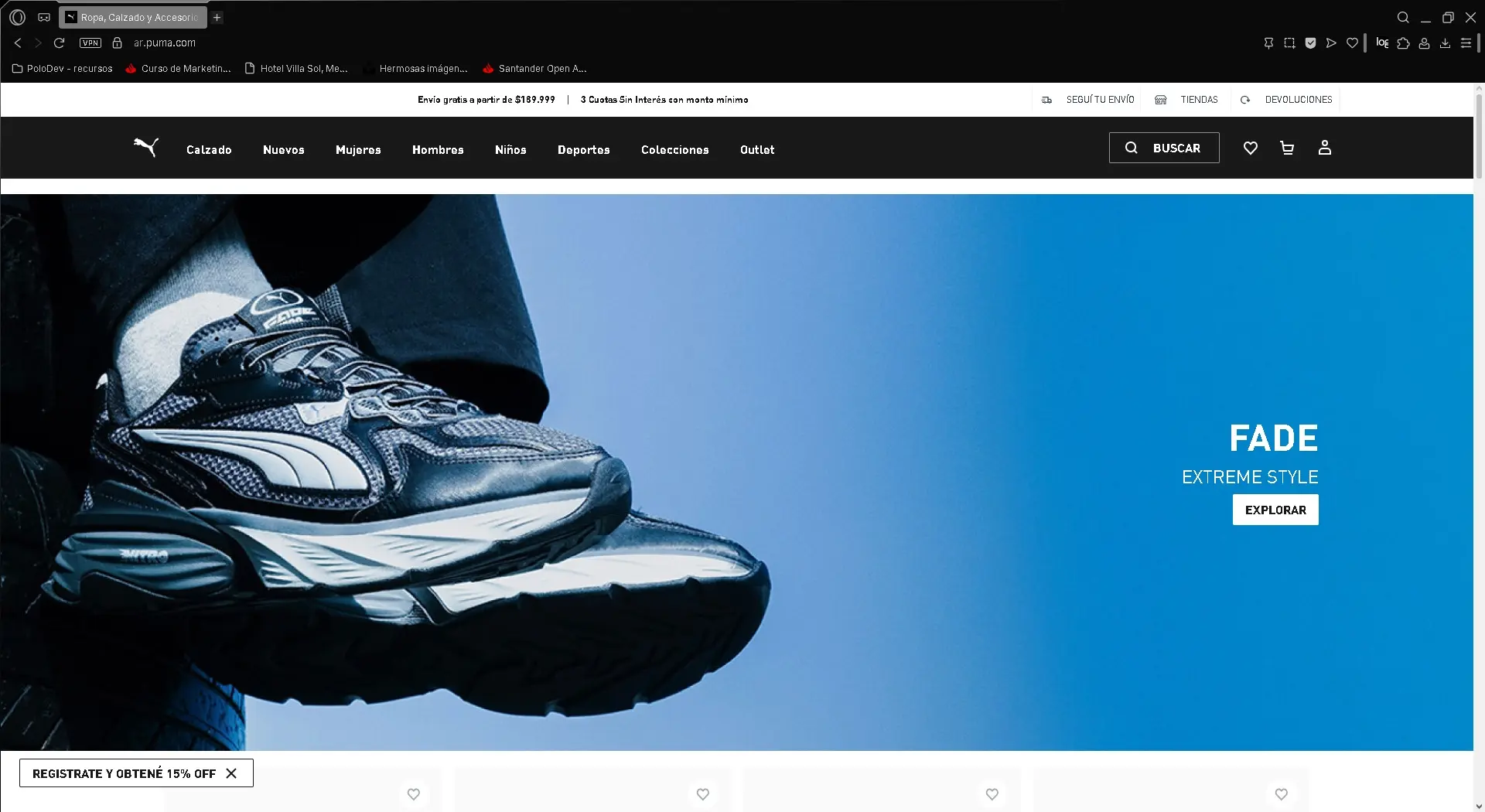Screen dimensions: 1485x812
Task: Open the wishlist heart icon in site header
Action: tap(1250, 148)
